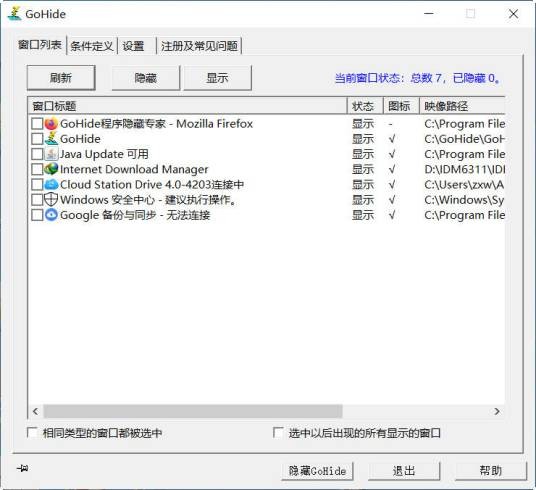Click the Google 备份与同步 row icon
Screen dimensions: 536x490
click(x=51, y=215)
